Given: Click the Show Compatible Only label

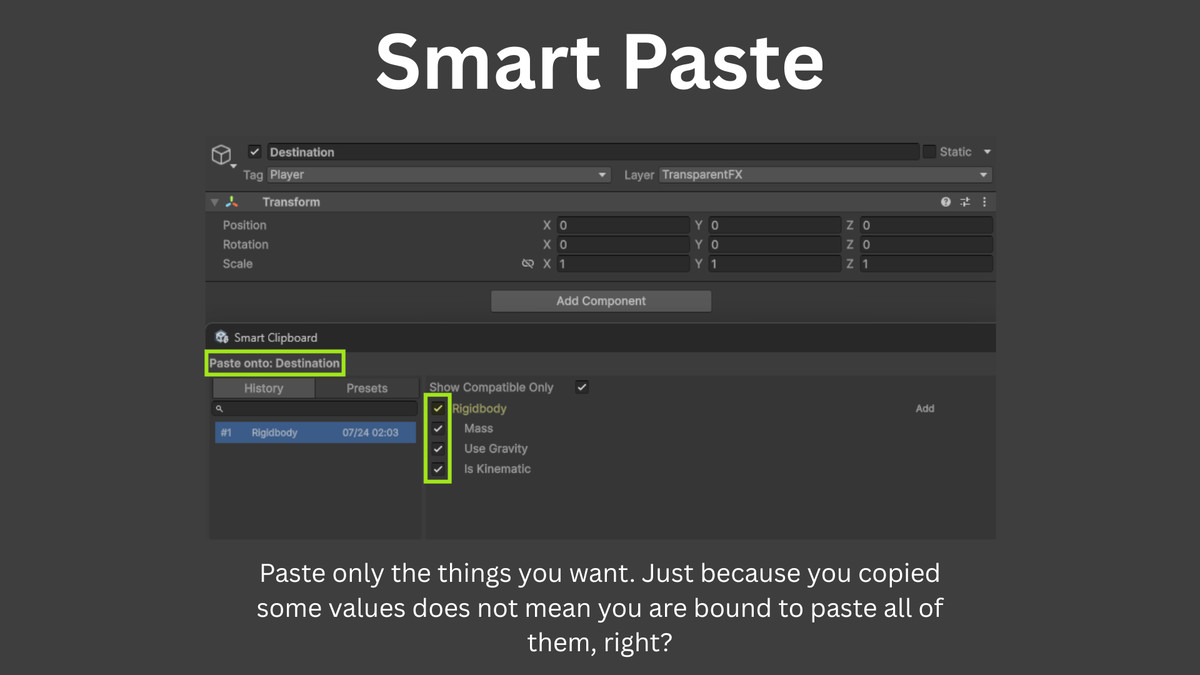Looking at the screenshot, I should 491,387.
